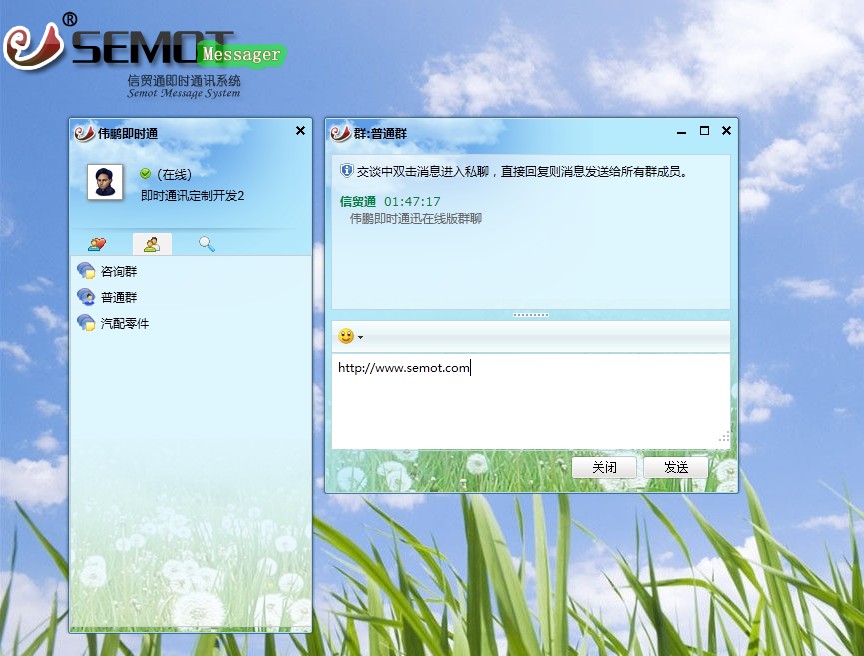864x656 pixels.
Task: Maximize the 群:普通群 chat window
Action: (x=704, y=131)
